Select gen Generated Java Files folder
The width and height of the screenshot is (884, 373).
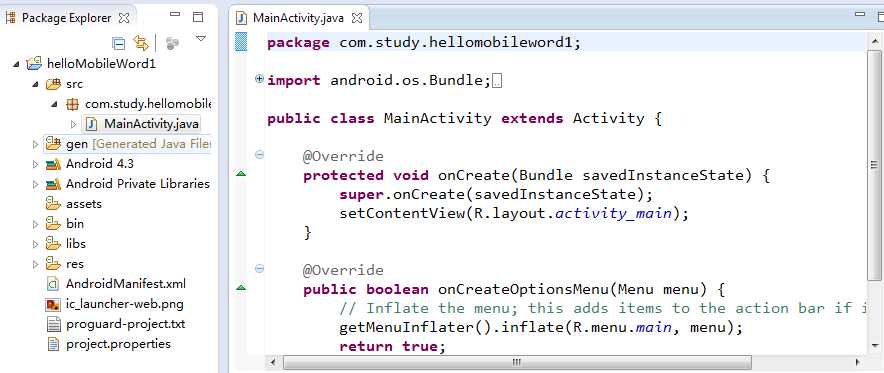(x=138, y=144)
